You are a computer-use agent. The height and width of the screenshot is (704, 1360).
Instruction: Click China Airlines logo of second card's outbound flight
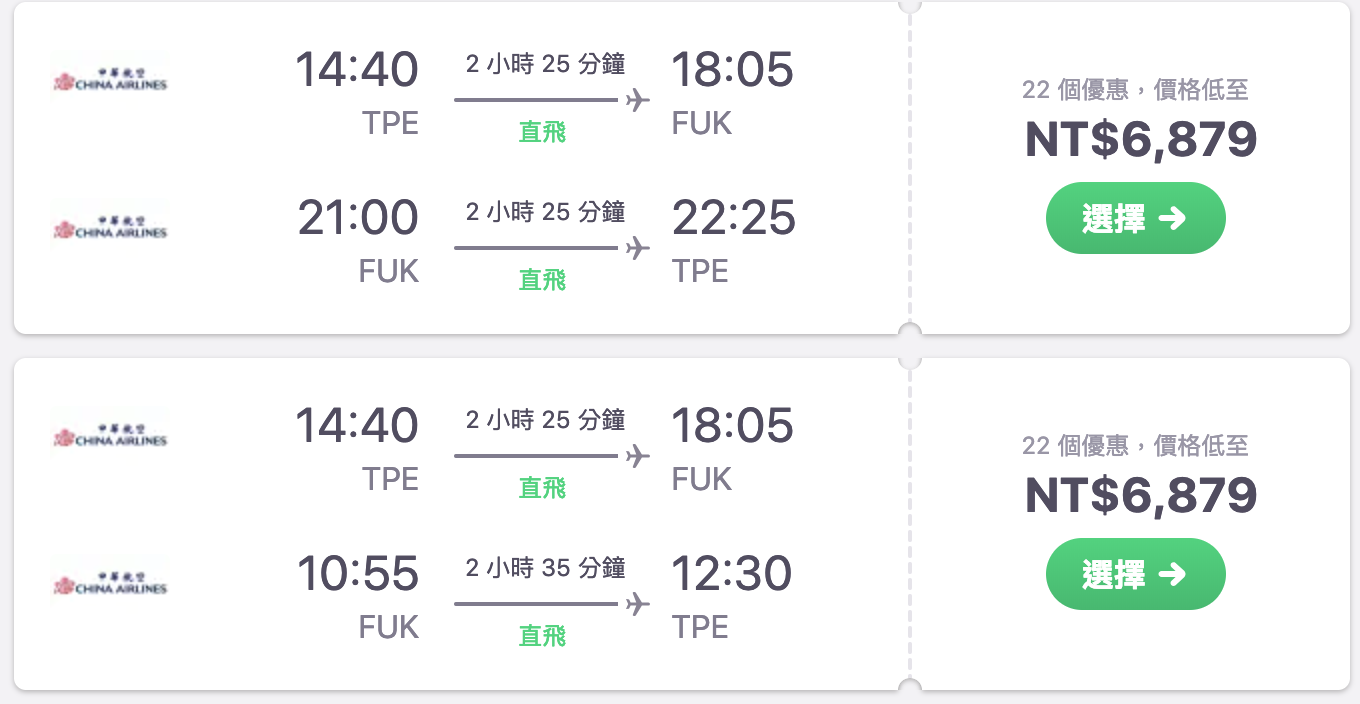110,437
